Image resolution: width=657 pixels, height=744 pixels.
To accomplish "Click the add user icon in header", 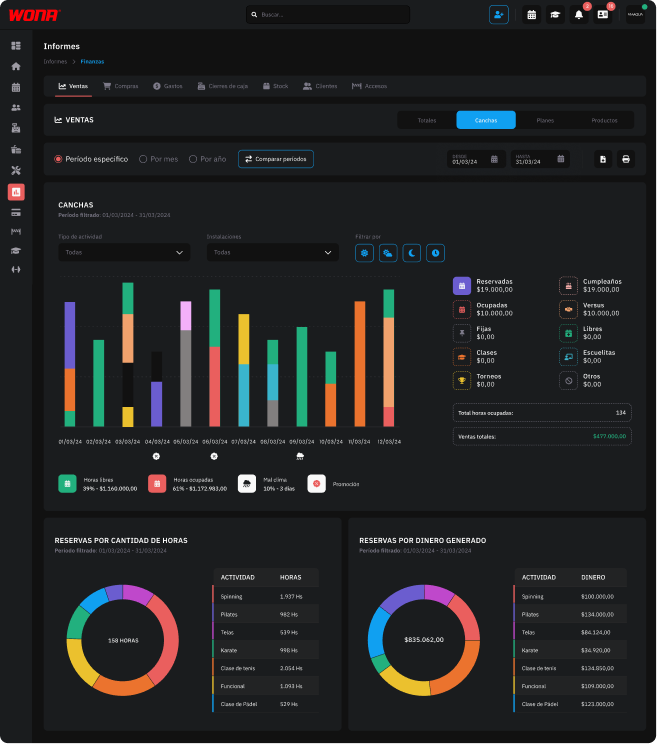I will [499, 15].
